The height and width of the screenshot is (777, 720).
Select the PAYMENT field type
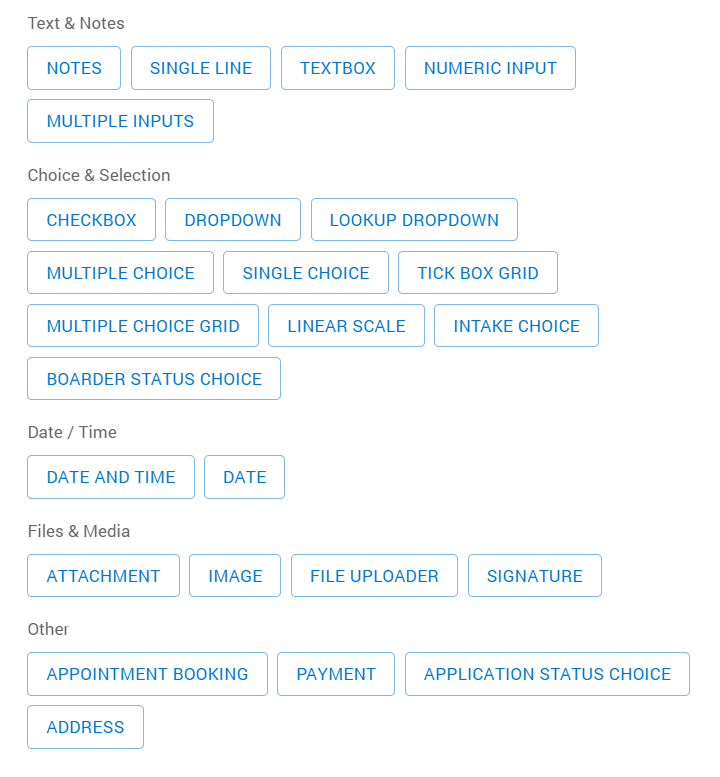(x=336, y=674)
